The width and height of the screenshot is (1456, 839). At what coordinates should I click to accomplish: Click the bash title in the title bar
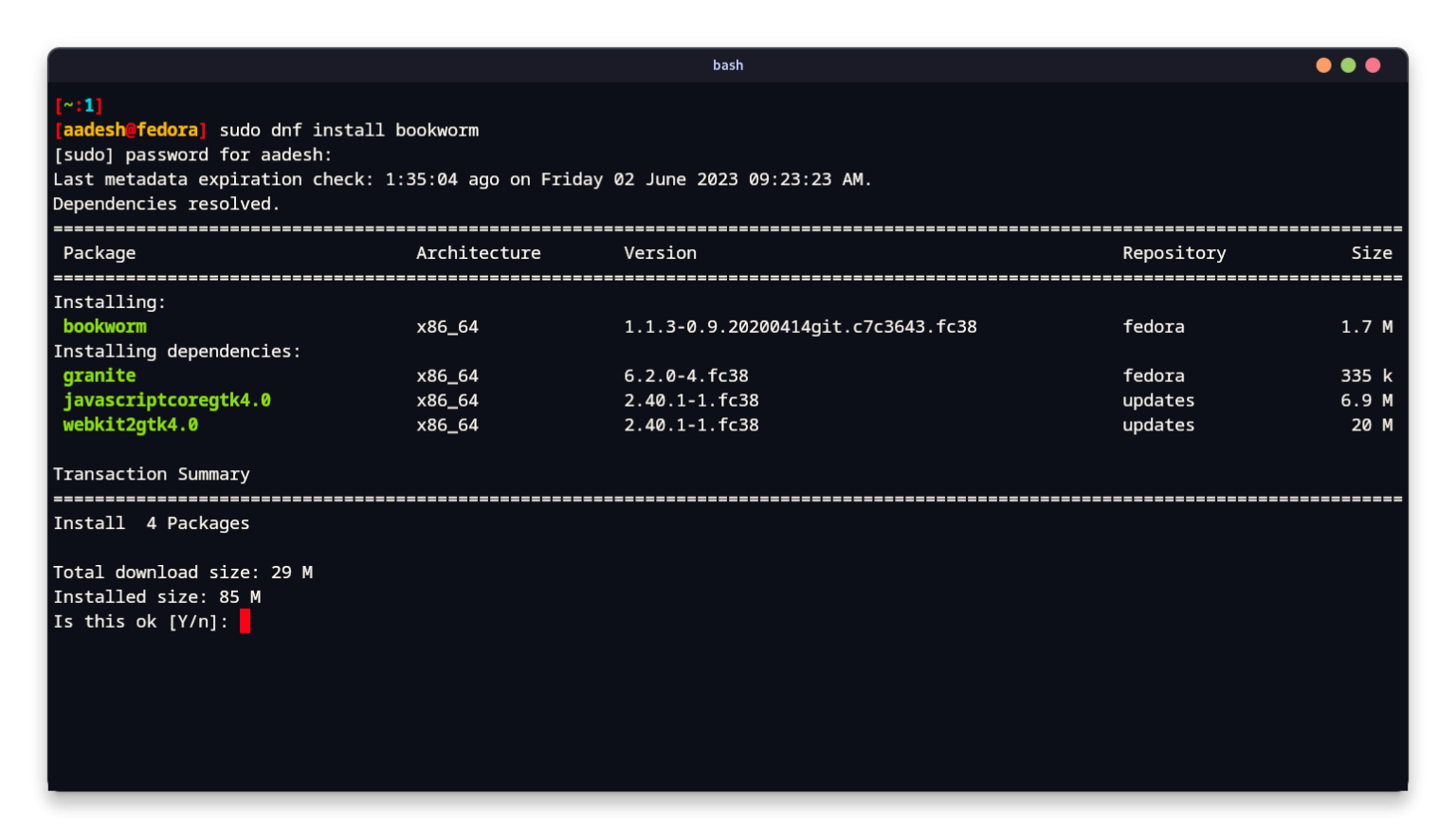728,64
